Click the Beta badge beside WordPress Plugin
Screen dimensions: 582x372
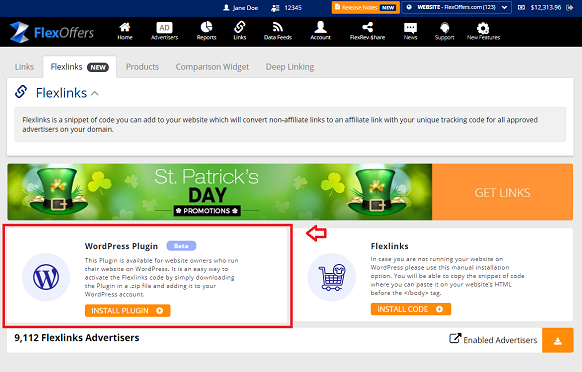click(x=181, y=246)
